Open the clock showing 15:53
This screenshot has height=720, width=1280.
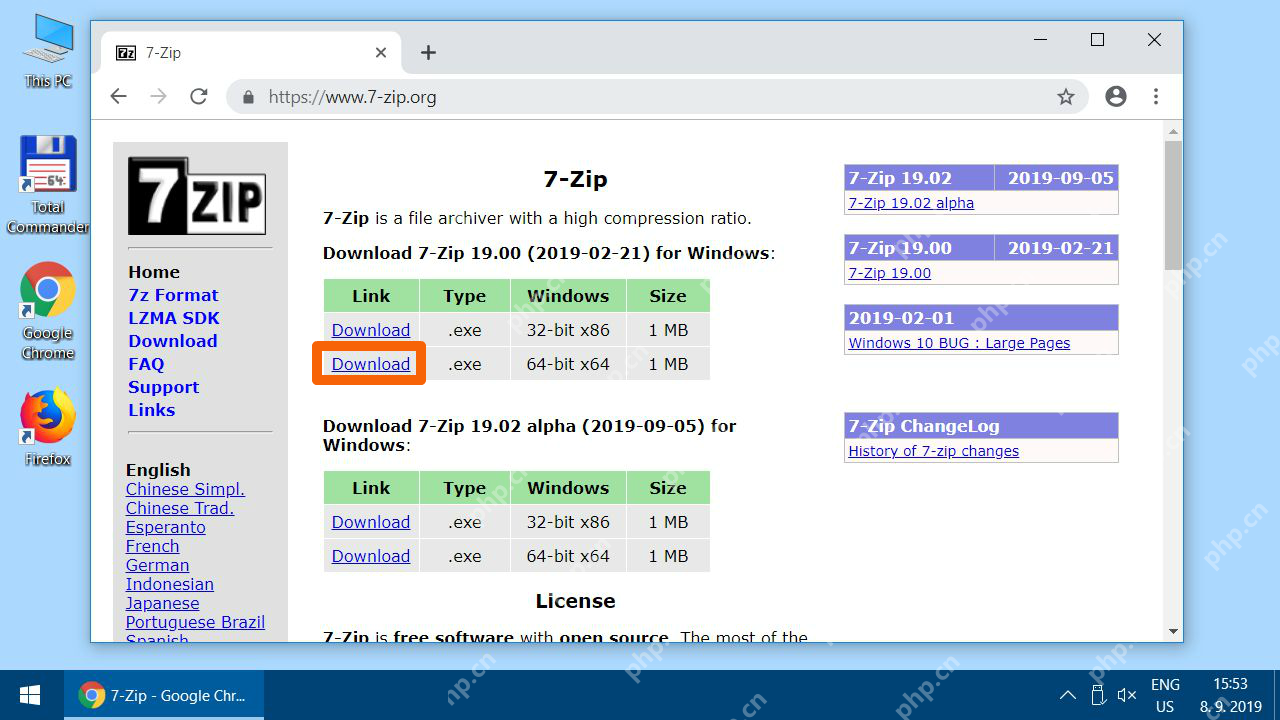[x=1231, y=695]
